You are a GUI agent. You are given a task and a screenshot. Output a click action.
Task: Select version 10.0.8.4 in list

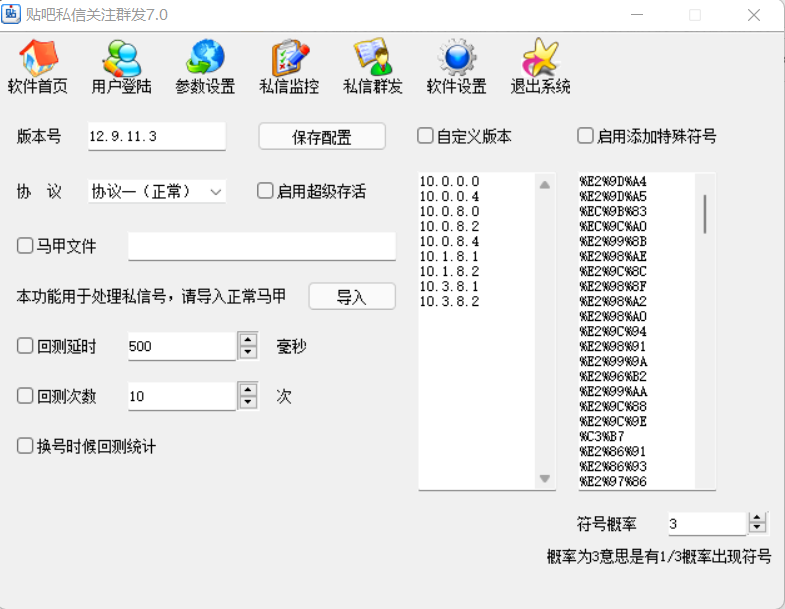449,241
